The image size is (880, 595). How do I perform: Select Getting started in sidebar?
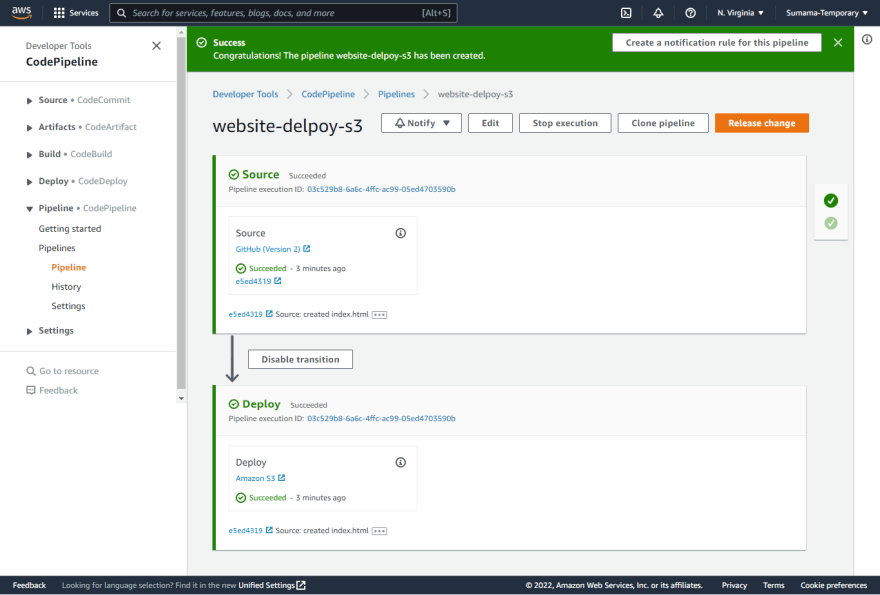point(70,228)
